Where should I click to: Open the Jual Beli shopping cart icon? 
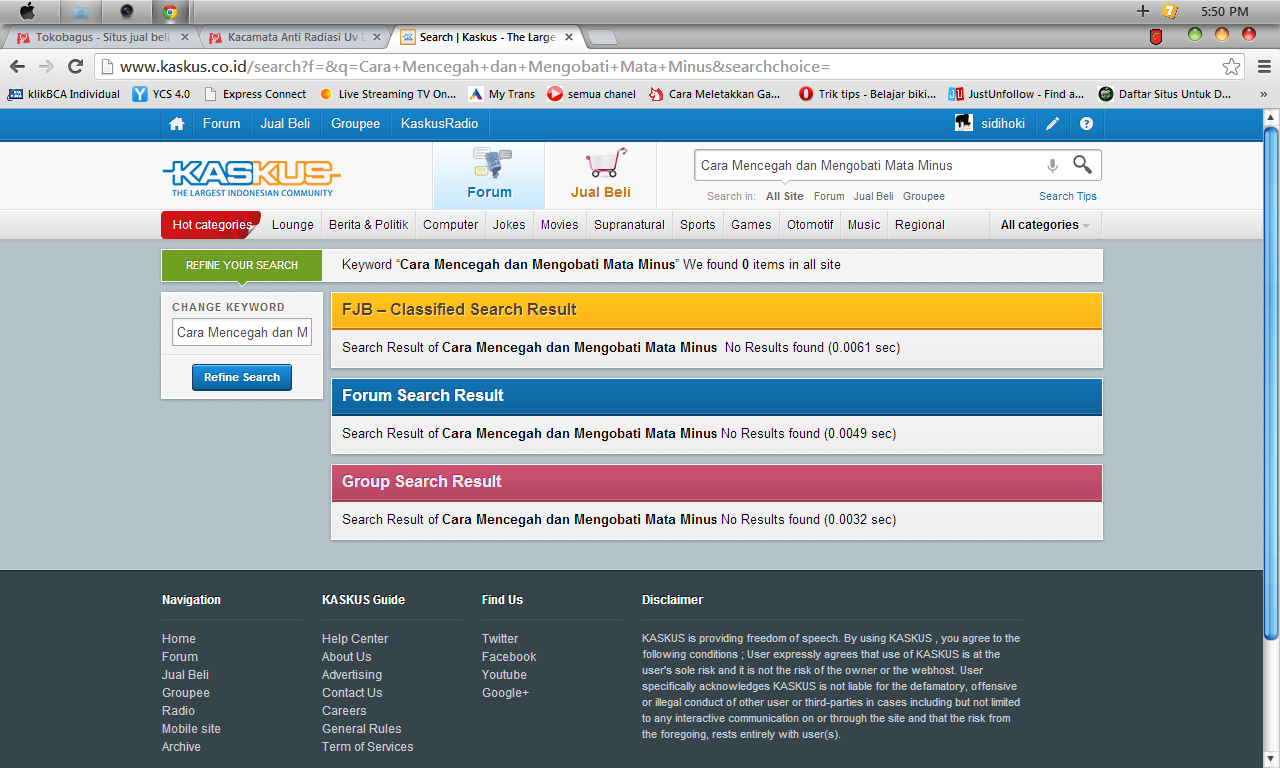pos(601,175)
